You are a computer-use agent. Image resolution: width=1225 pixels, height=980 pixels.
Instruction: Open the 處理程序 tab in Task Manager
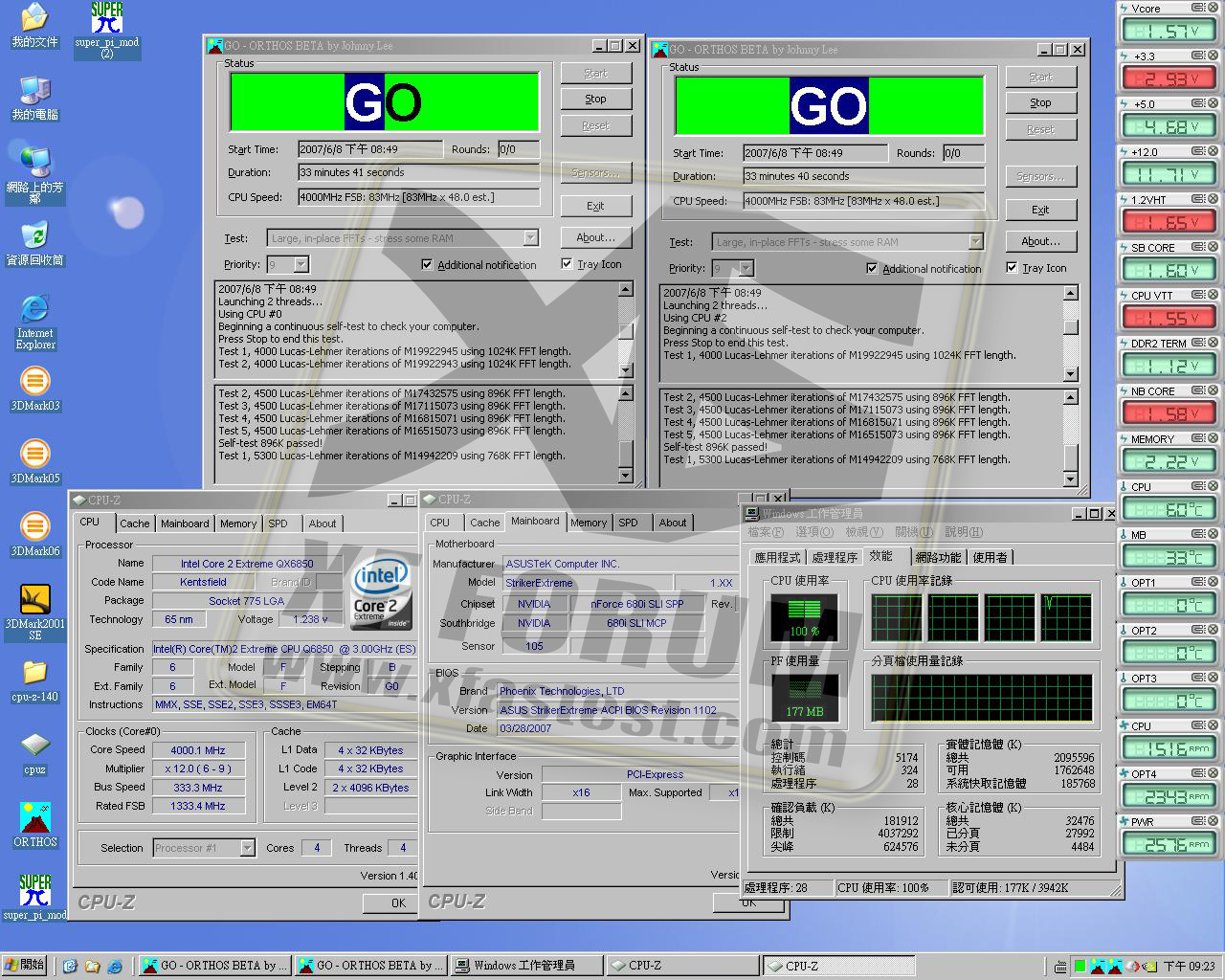pos(835,557)
